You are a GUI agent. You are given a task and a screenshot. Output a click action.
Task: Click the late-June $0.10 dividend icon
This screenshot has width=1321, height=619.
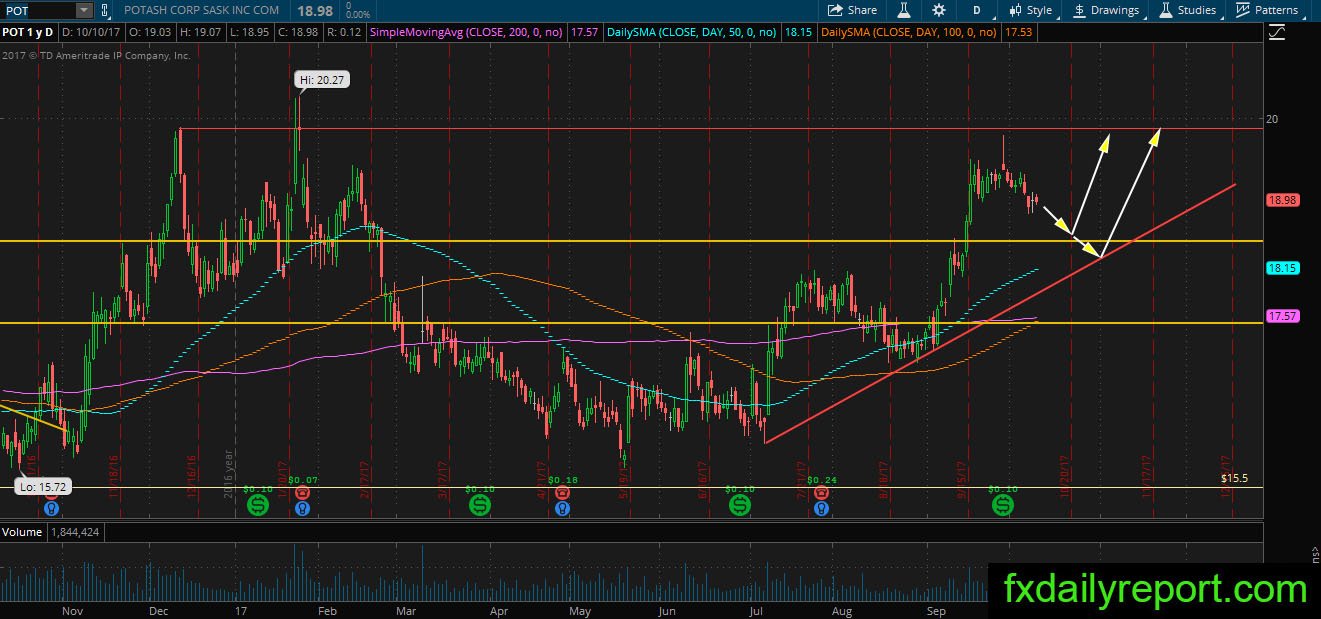click(x=740, y=506)
